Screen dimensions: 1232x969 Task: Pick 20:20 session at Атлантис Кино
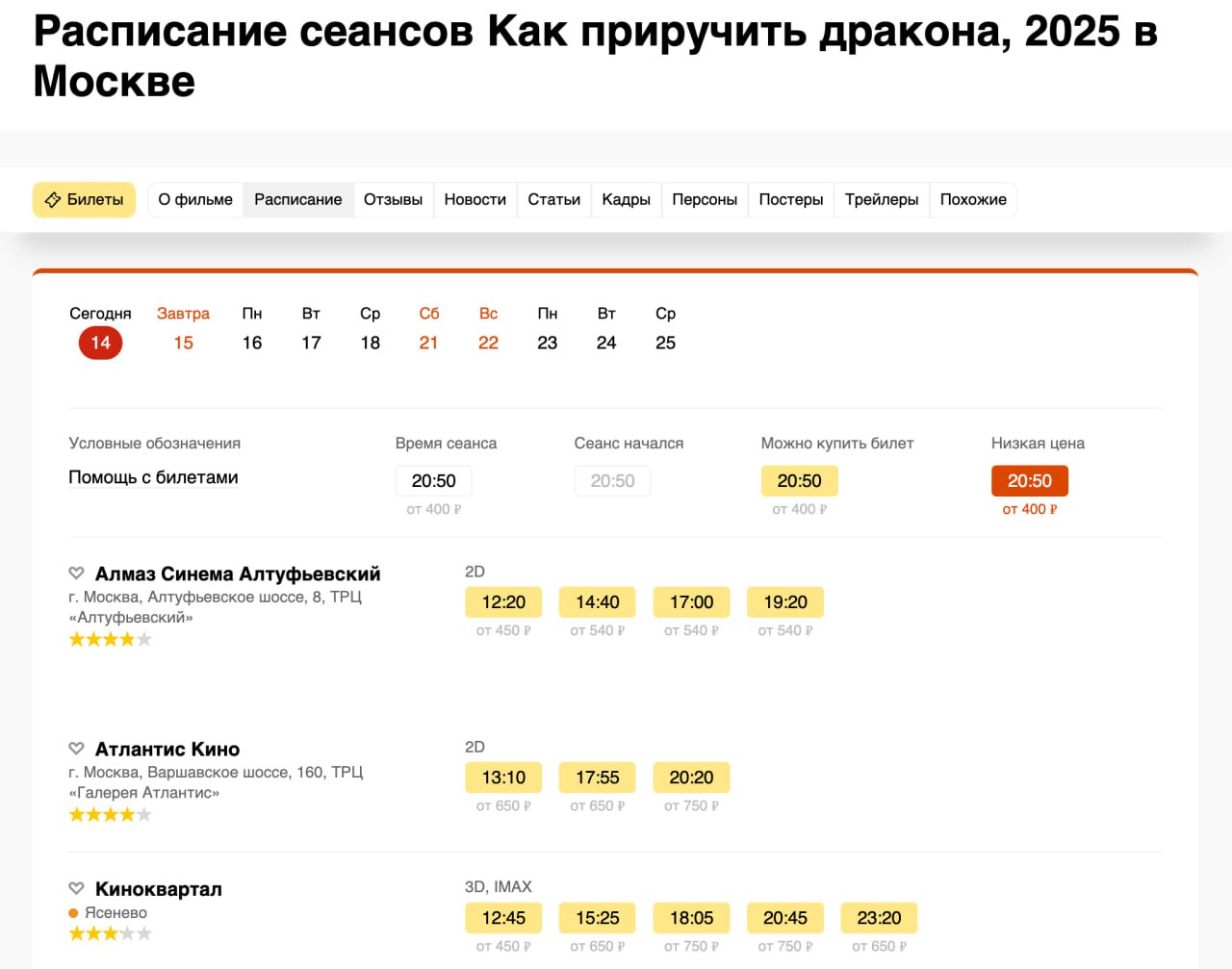[691, 778]
